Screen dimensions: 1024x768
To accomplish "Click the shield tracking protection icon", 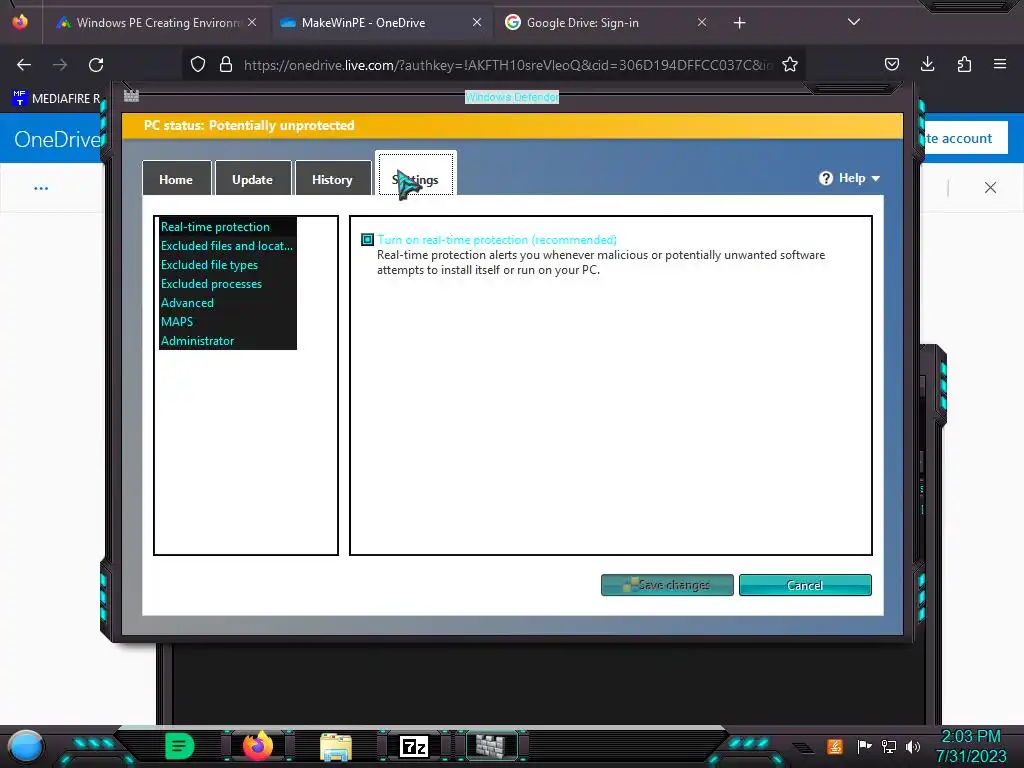I will [198, 65].
